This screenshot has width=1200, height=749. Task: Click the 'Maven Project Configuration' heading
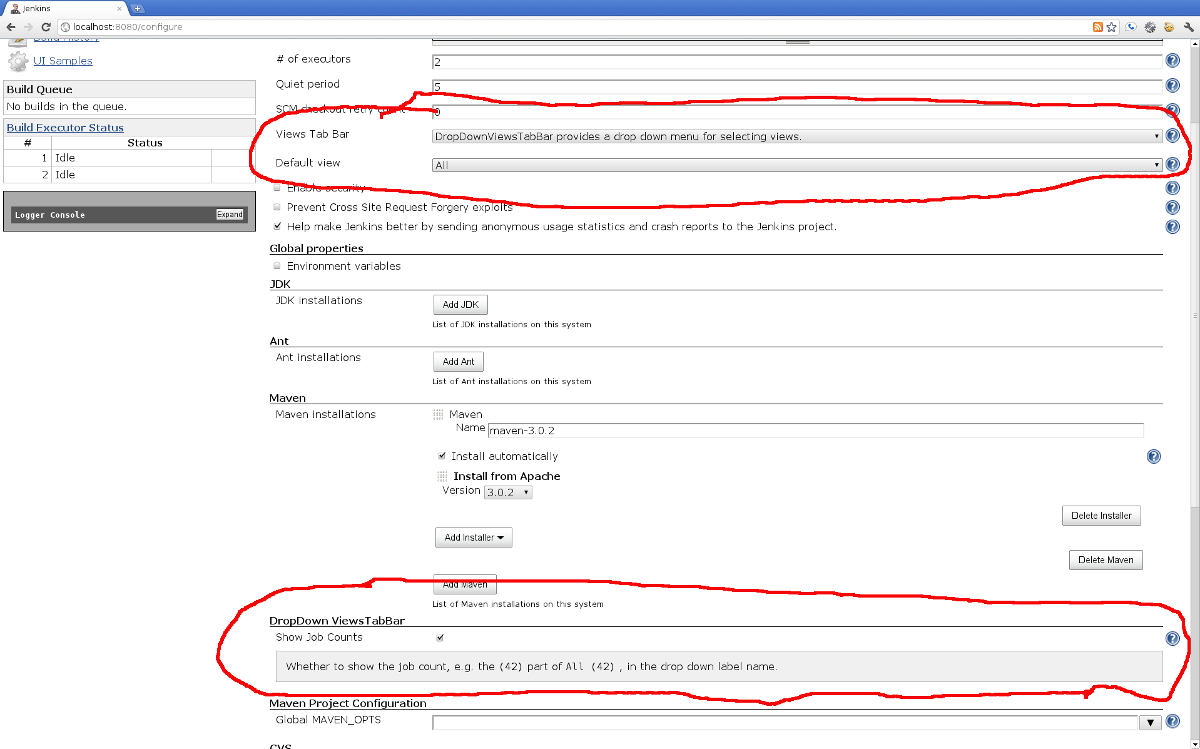pos(348,703)
